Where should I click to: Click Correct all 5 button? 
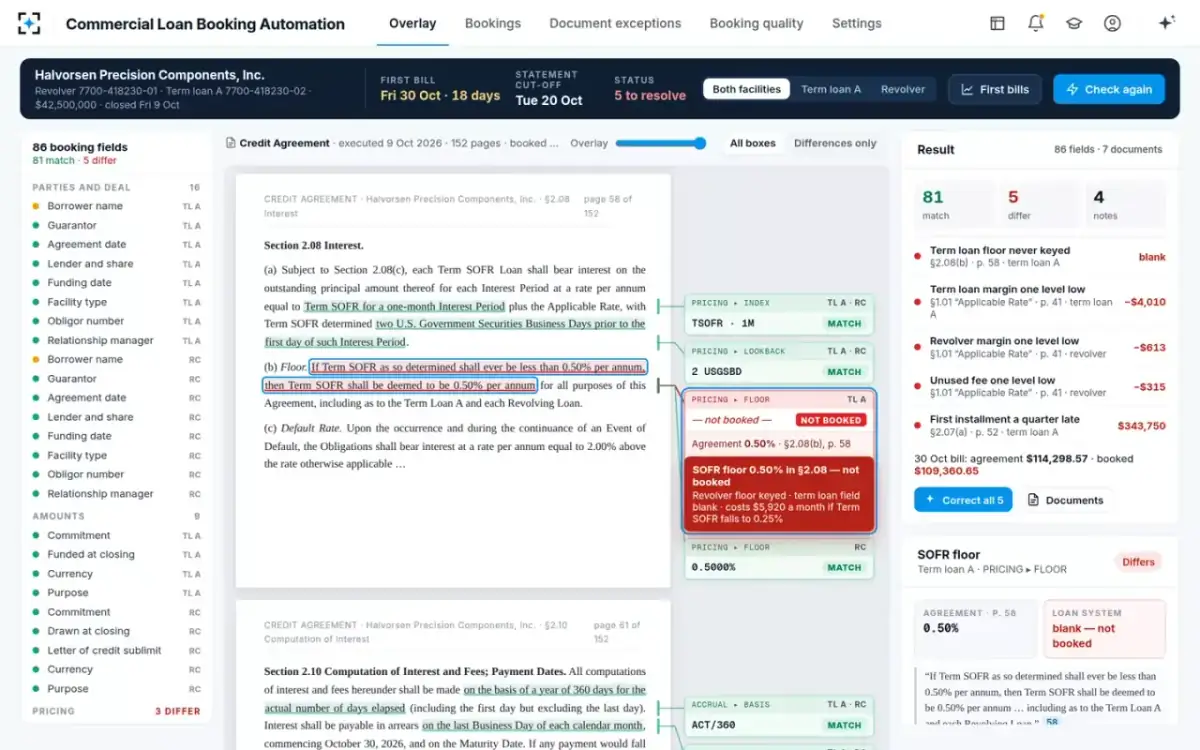pos(963,500)
